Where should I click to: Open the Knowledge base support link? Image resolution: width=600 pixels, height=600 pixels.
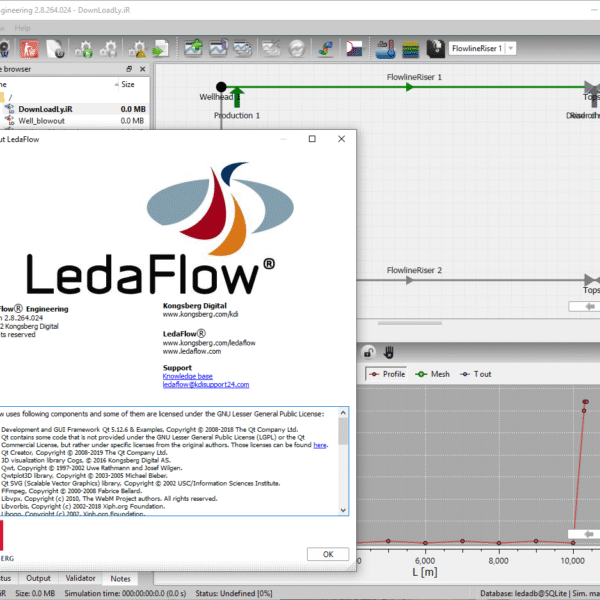click(x=188, y=376)
